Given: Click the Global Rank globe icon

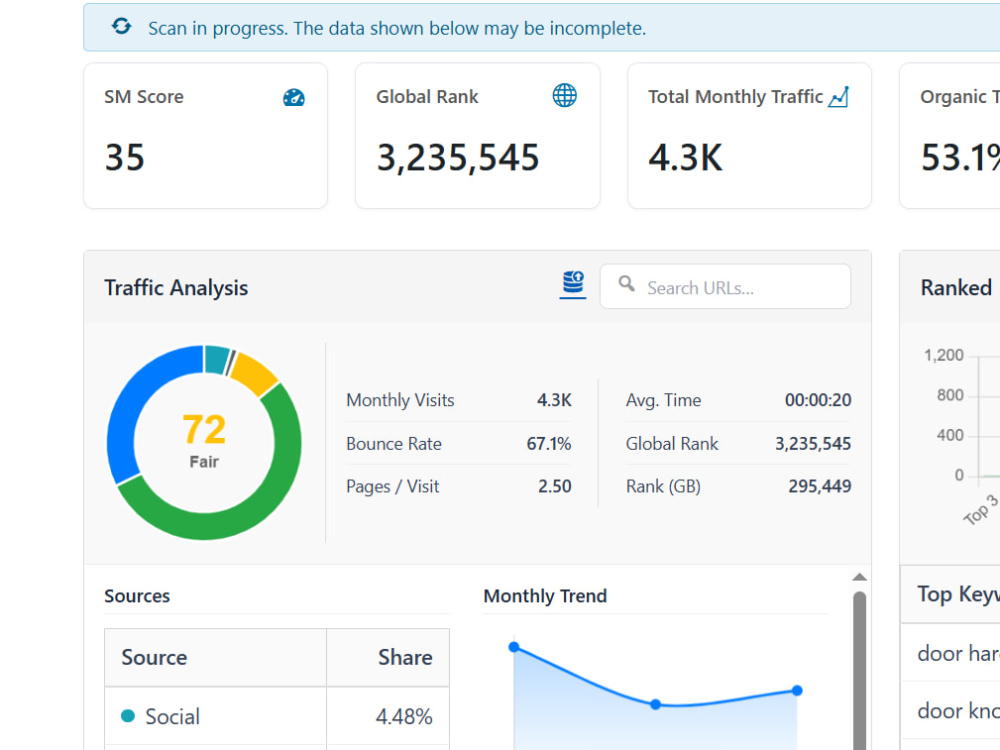Looking at the screenshot, I should click(x=564, y=96).
